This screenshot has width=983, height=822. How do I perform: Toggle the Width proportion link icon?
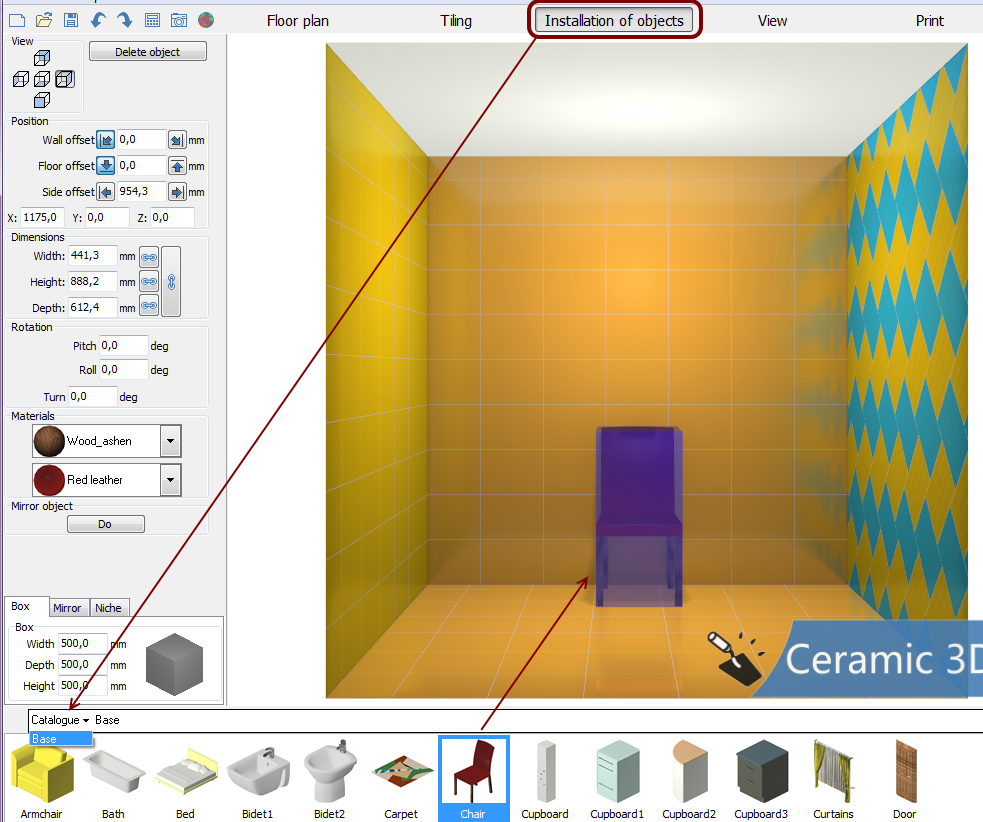pos(149,256)
